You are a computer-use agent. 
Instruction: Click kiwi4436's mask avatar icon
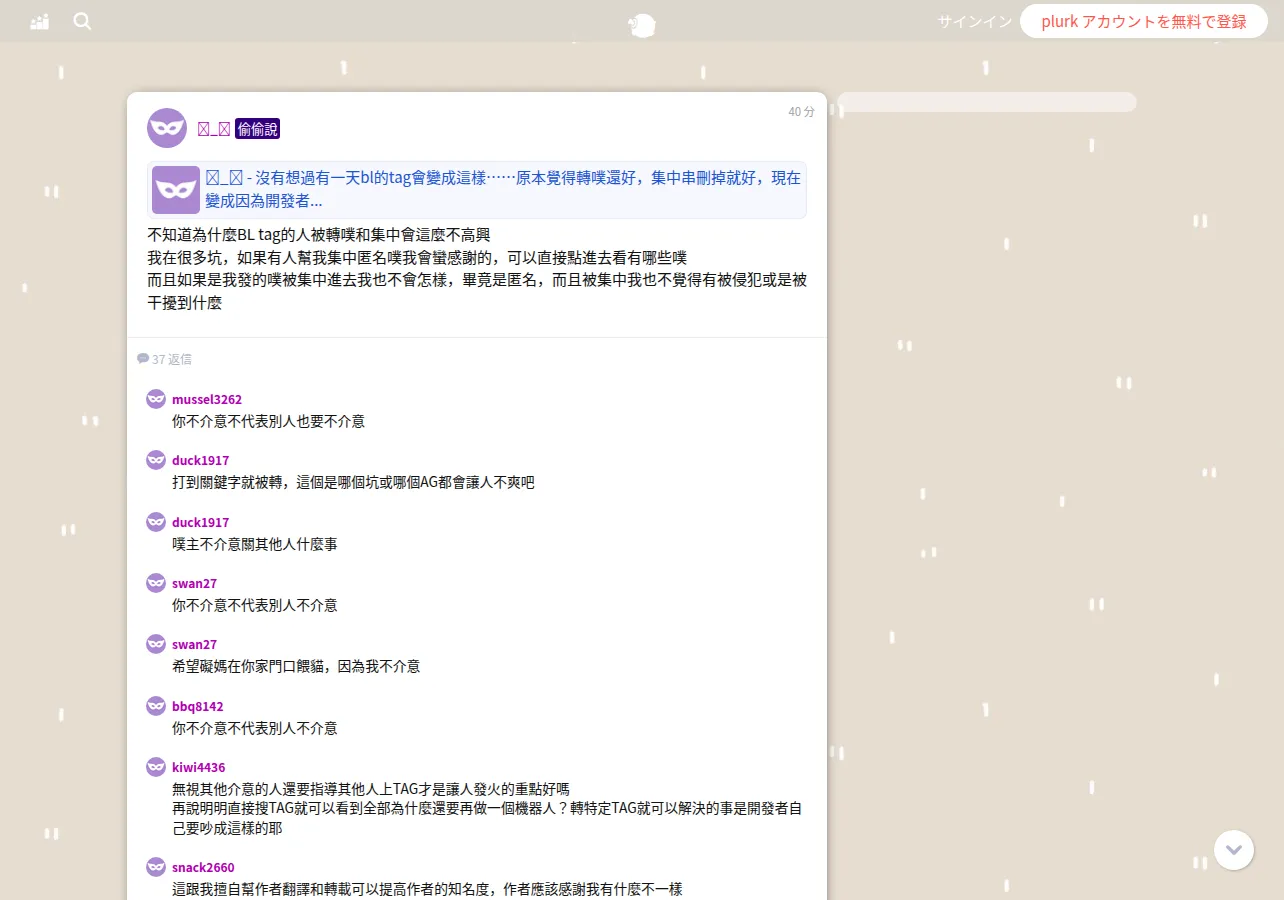156,767
